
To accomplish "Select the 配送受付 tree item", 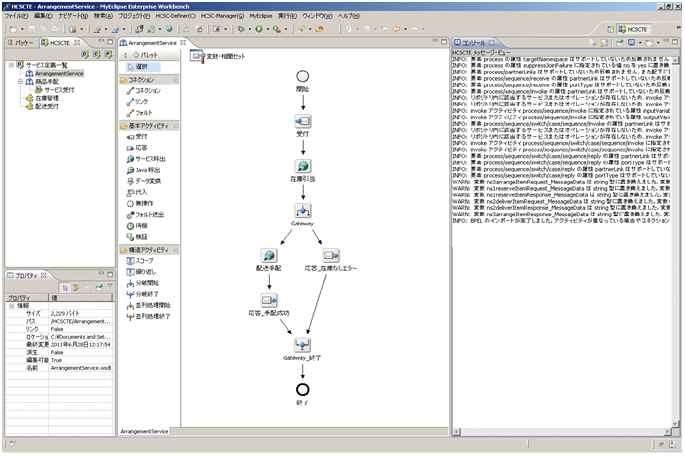I will pos(47,108).
